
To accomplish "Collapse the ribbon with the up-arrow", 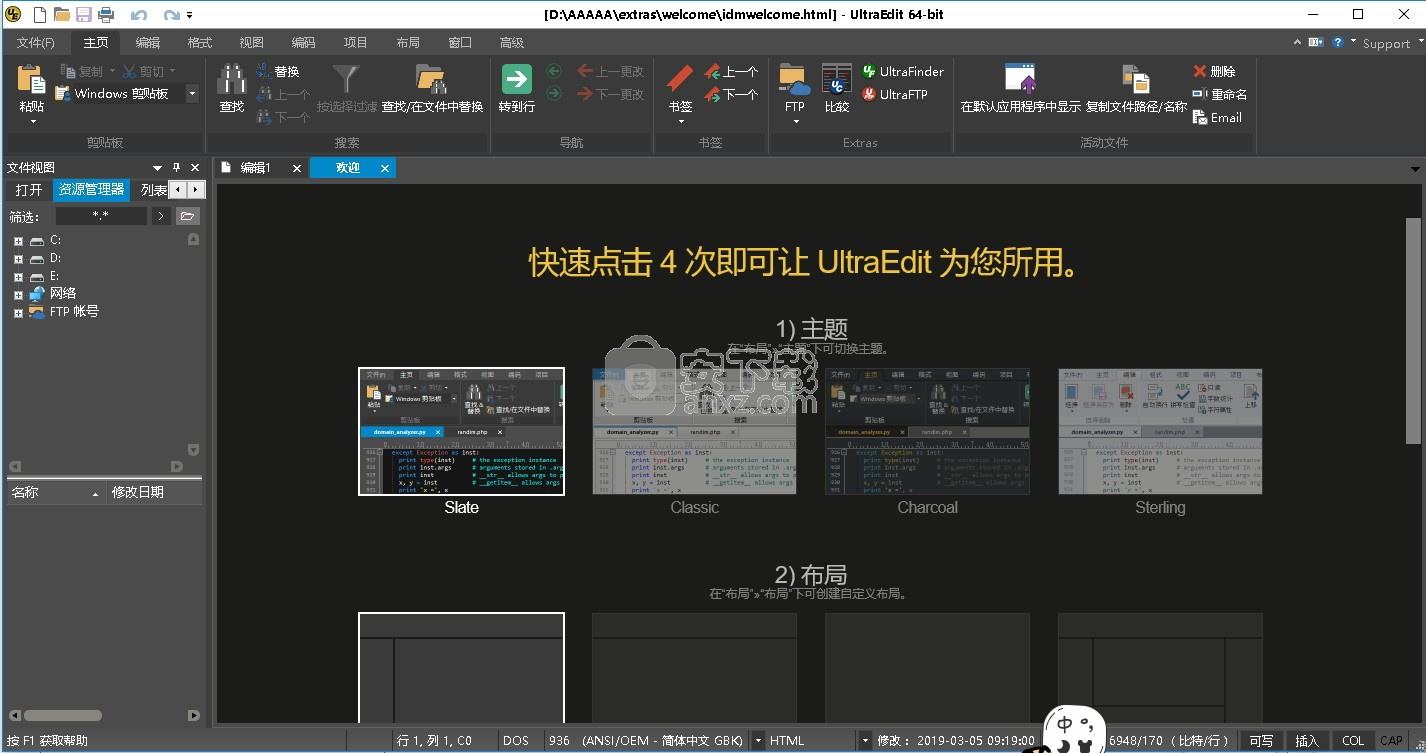I will [x=1299, y=43].
